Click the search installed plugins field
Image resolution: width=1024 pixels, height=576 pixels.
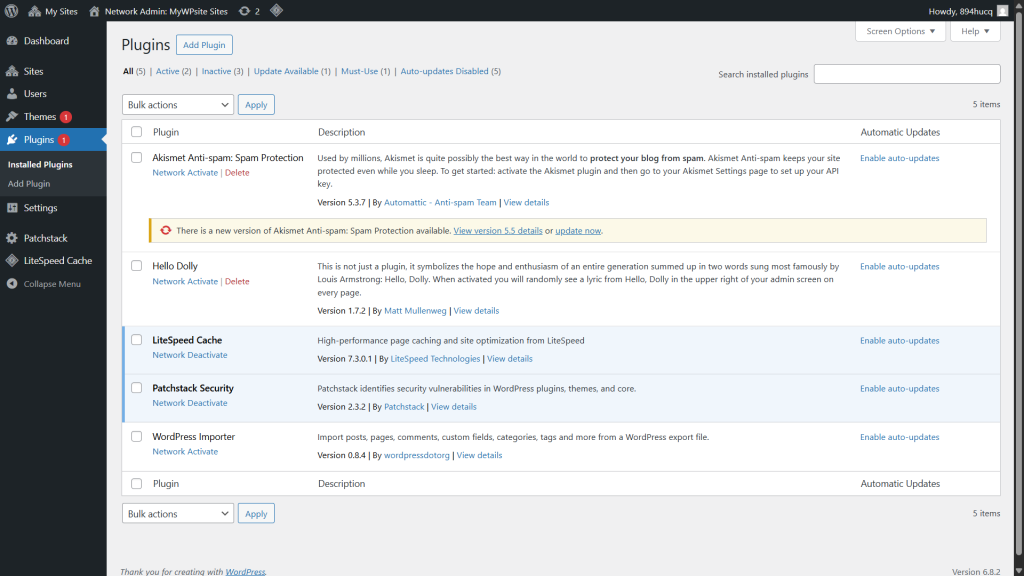click(x=906, y=73)
